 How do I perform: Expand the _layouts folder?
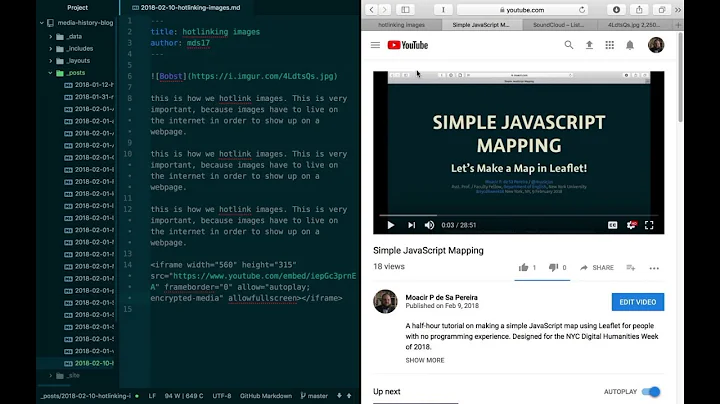click(x=51, y=61)
